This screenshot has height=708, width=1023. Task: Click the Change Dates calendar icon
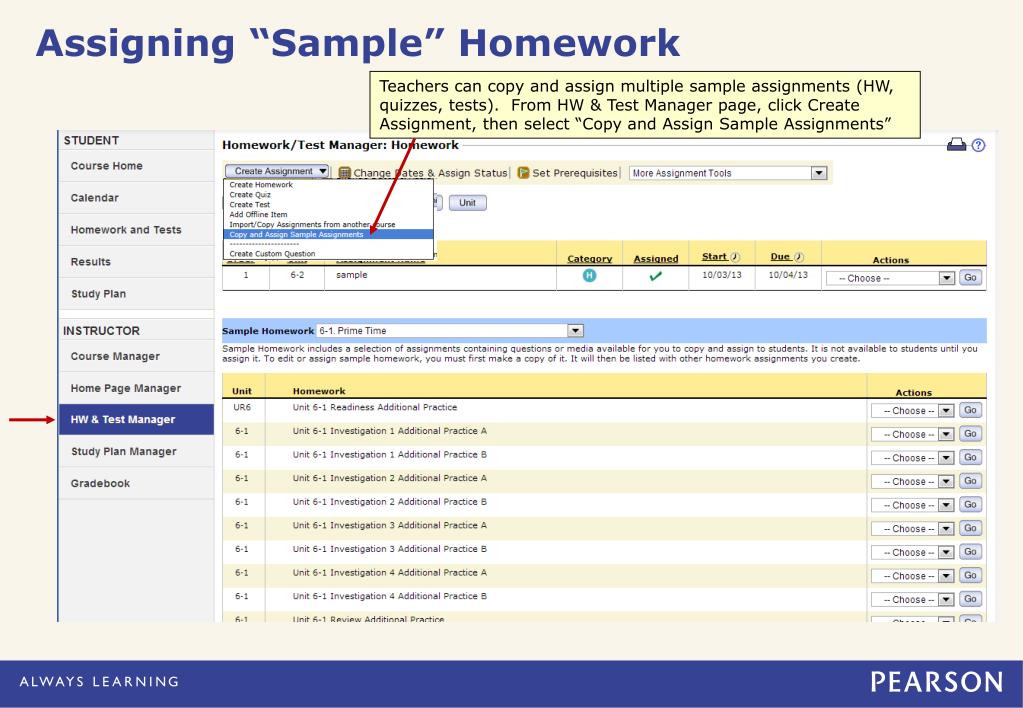point(344,173)
